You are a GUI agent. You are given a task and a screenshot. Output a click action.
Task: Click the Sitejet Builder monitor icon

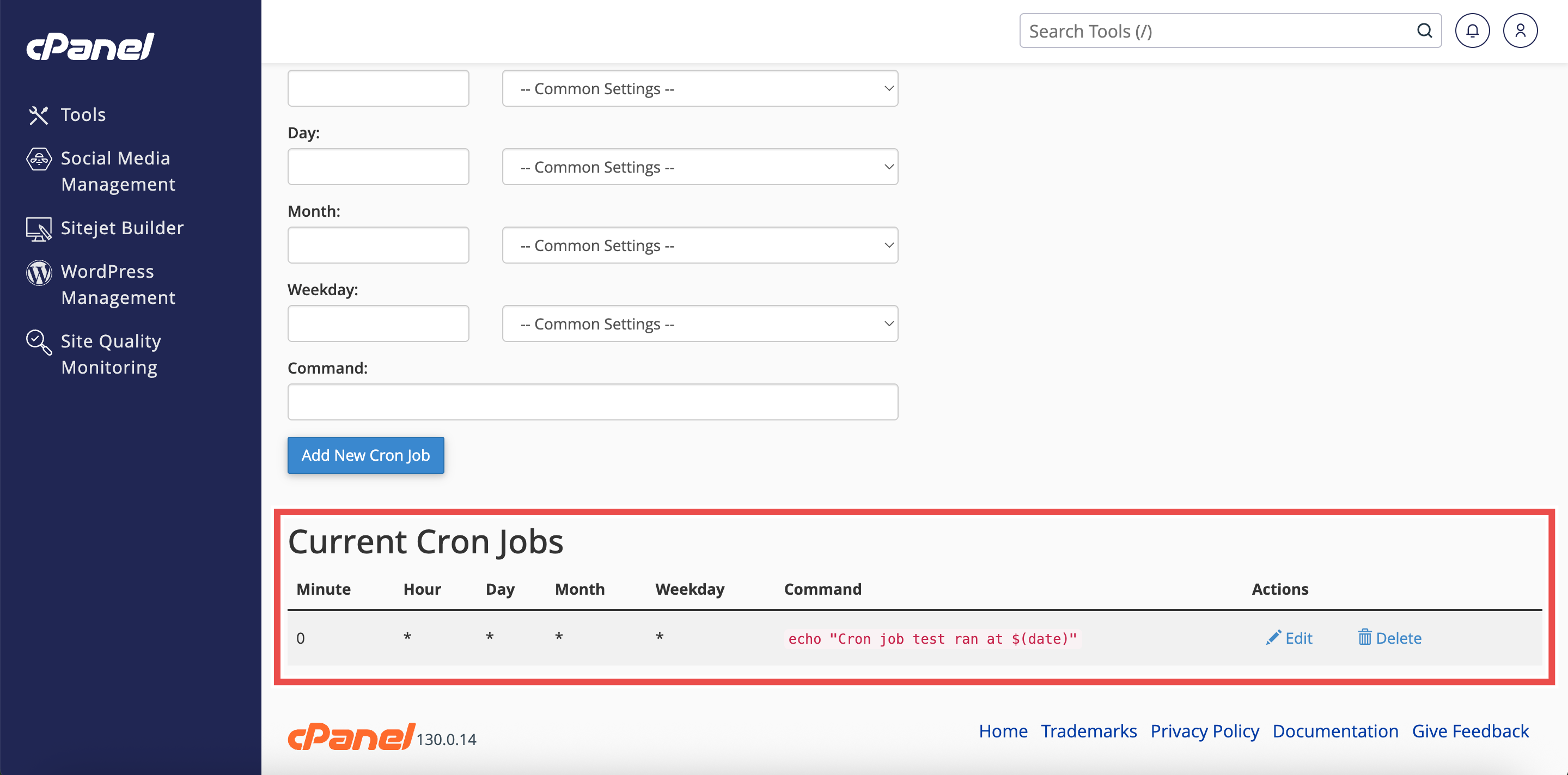(39, 229)
